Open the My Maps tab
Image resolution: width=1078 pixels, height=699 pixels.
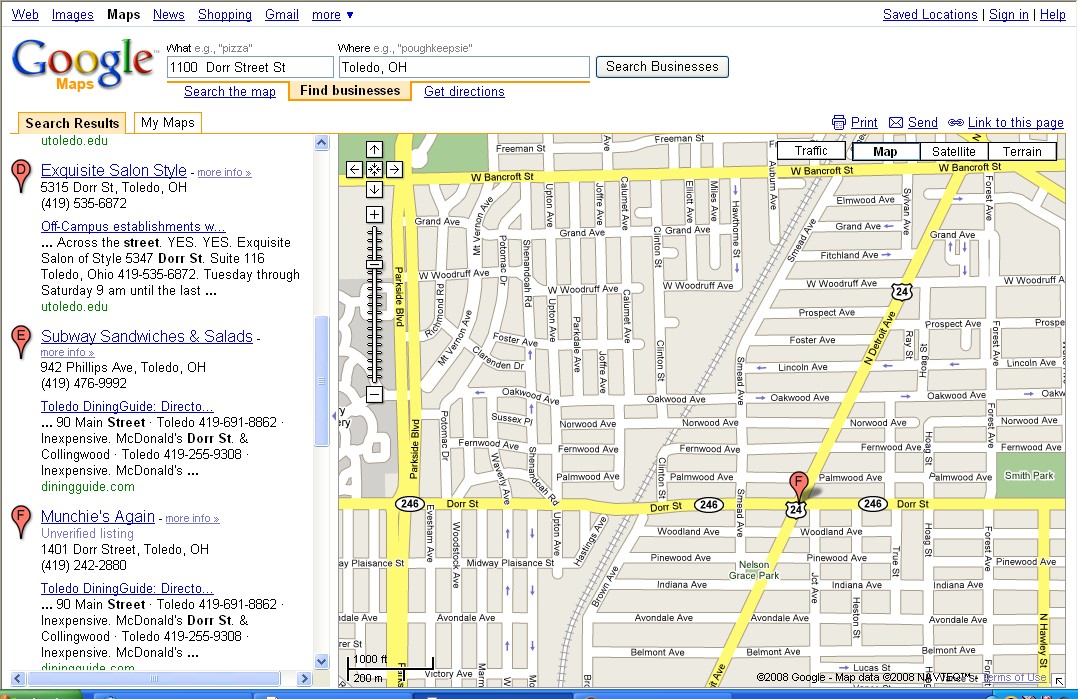click(167, 122)
